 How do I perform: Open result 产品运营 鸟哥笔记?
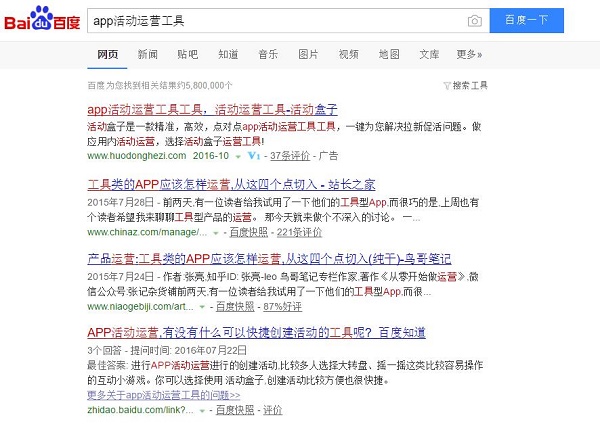[269, 259]
